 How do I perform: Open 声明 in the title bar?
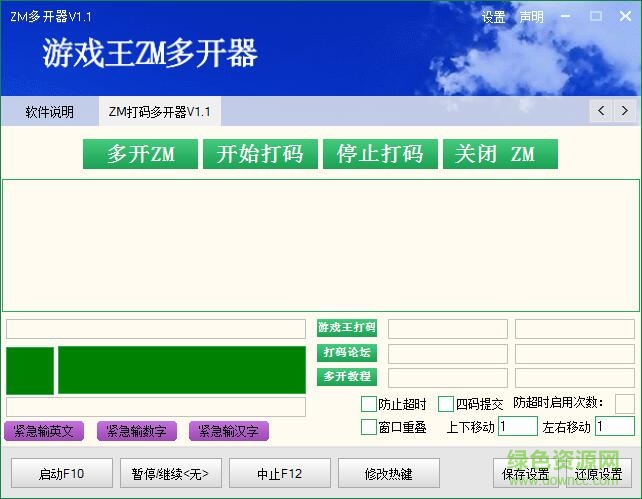531,17
